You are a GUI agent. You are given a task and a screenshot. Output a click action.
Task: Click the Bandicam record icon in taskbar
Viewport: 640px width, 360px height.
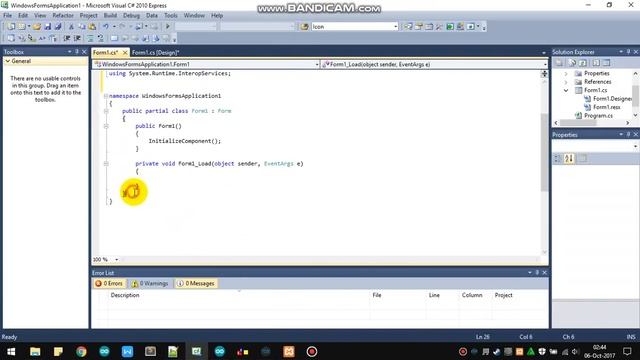click(312, 351)
